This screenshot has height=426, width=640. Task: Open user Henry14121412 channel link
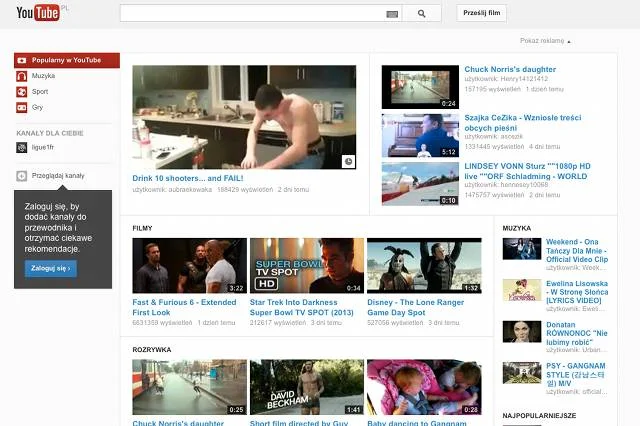pos(524,79)
